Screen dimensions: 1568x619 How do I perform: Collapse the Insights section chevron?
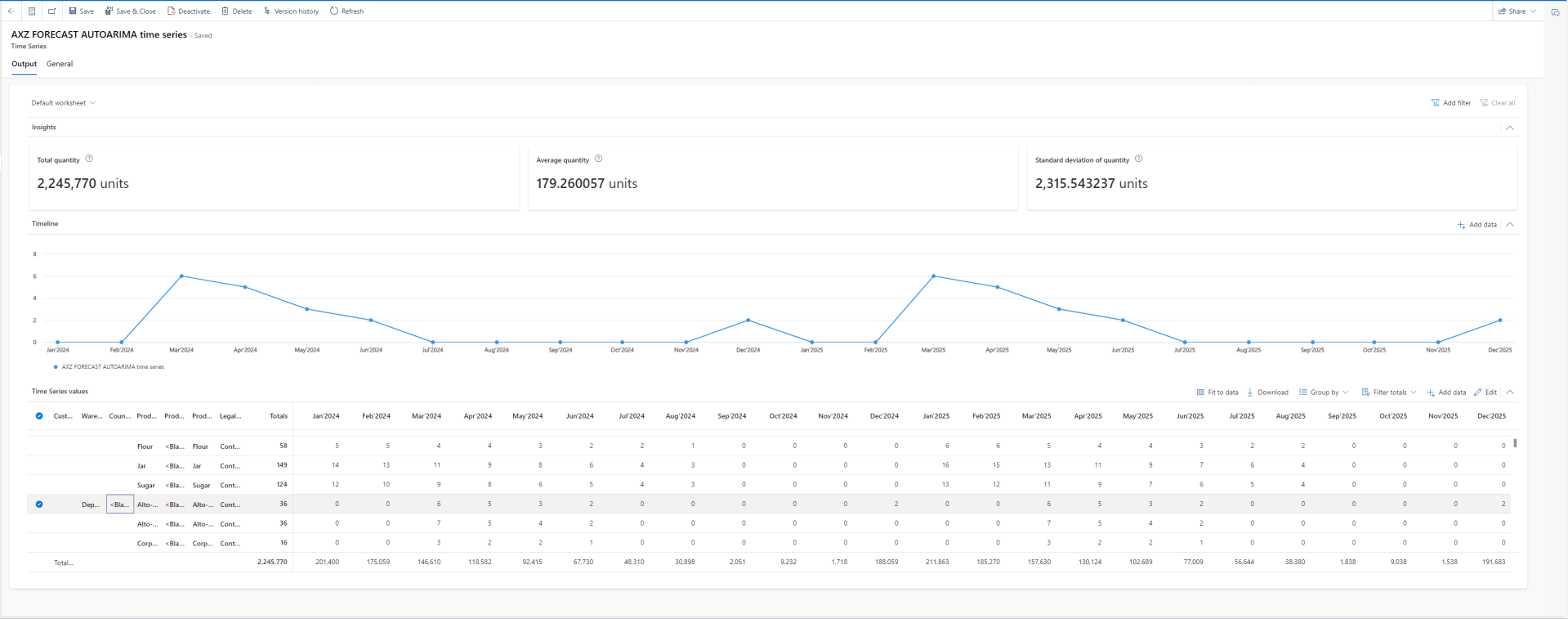pyautogui.click(x=1509, y=128)
